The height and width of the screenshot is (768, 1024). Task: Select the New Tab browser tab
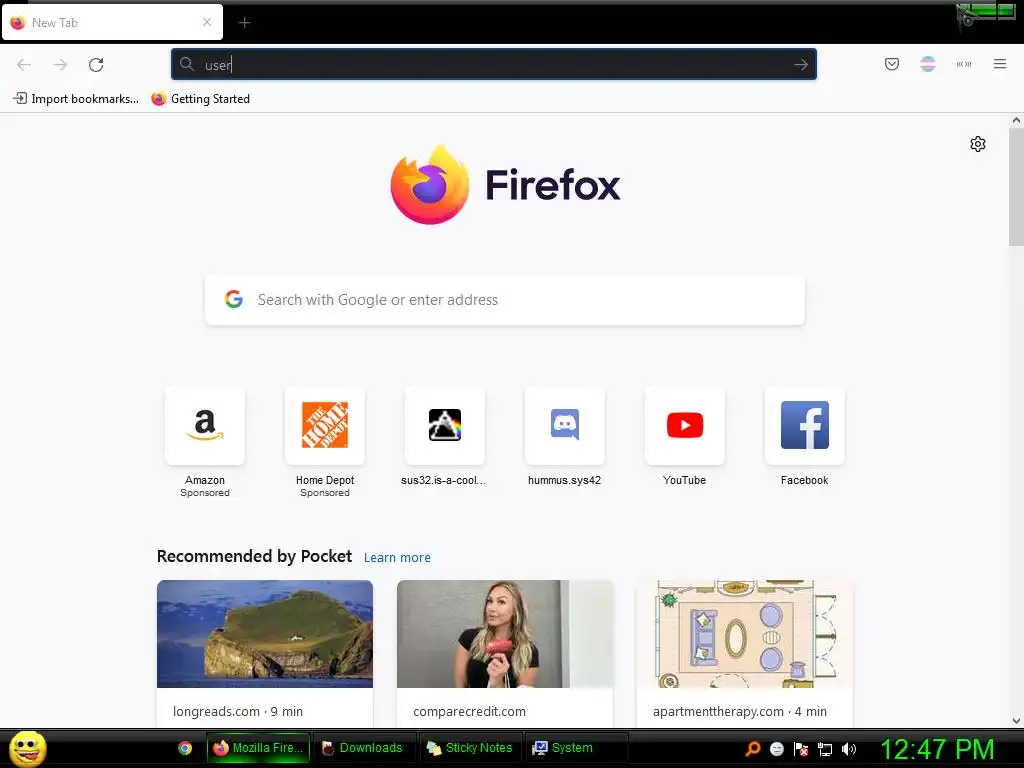point(112,22)
